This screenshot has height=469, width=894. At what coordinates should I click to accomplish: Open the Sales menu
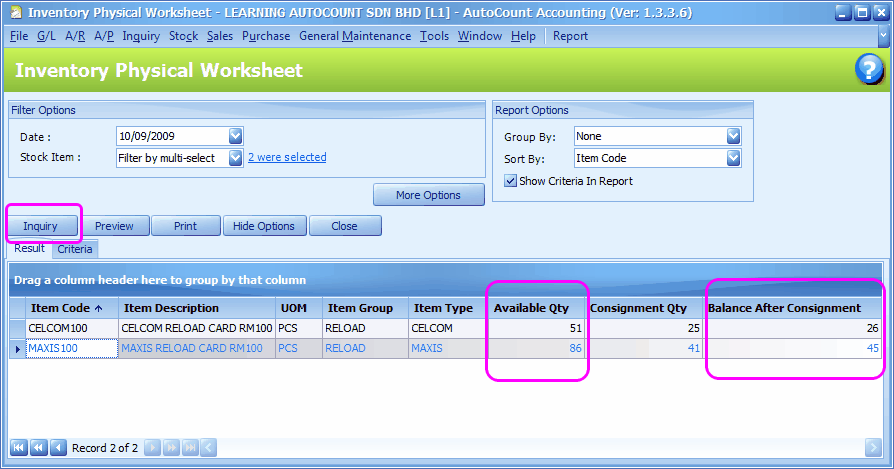220,36
